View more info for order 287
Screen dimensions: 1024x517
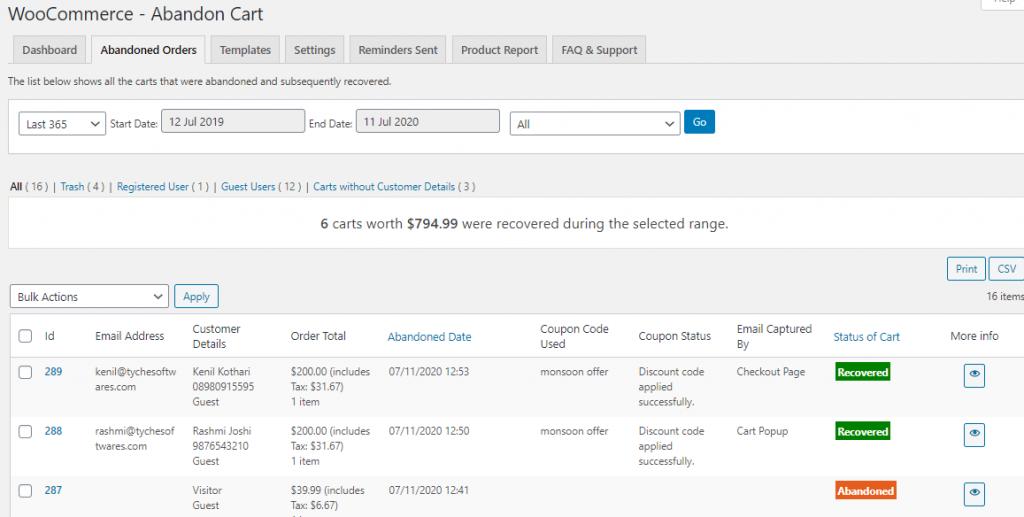click(x=974, y=494)
